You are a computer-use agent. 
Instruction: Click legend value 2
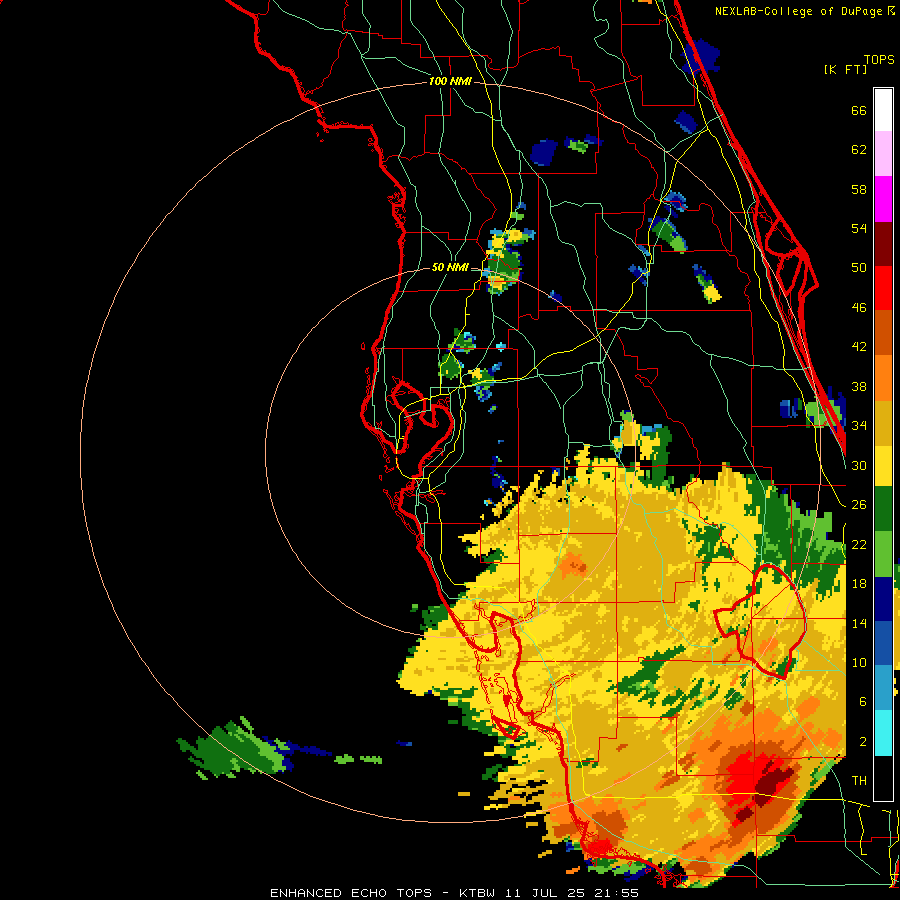(862, 741)
